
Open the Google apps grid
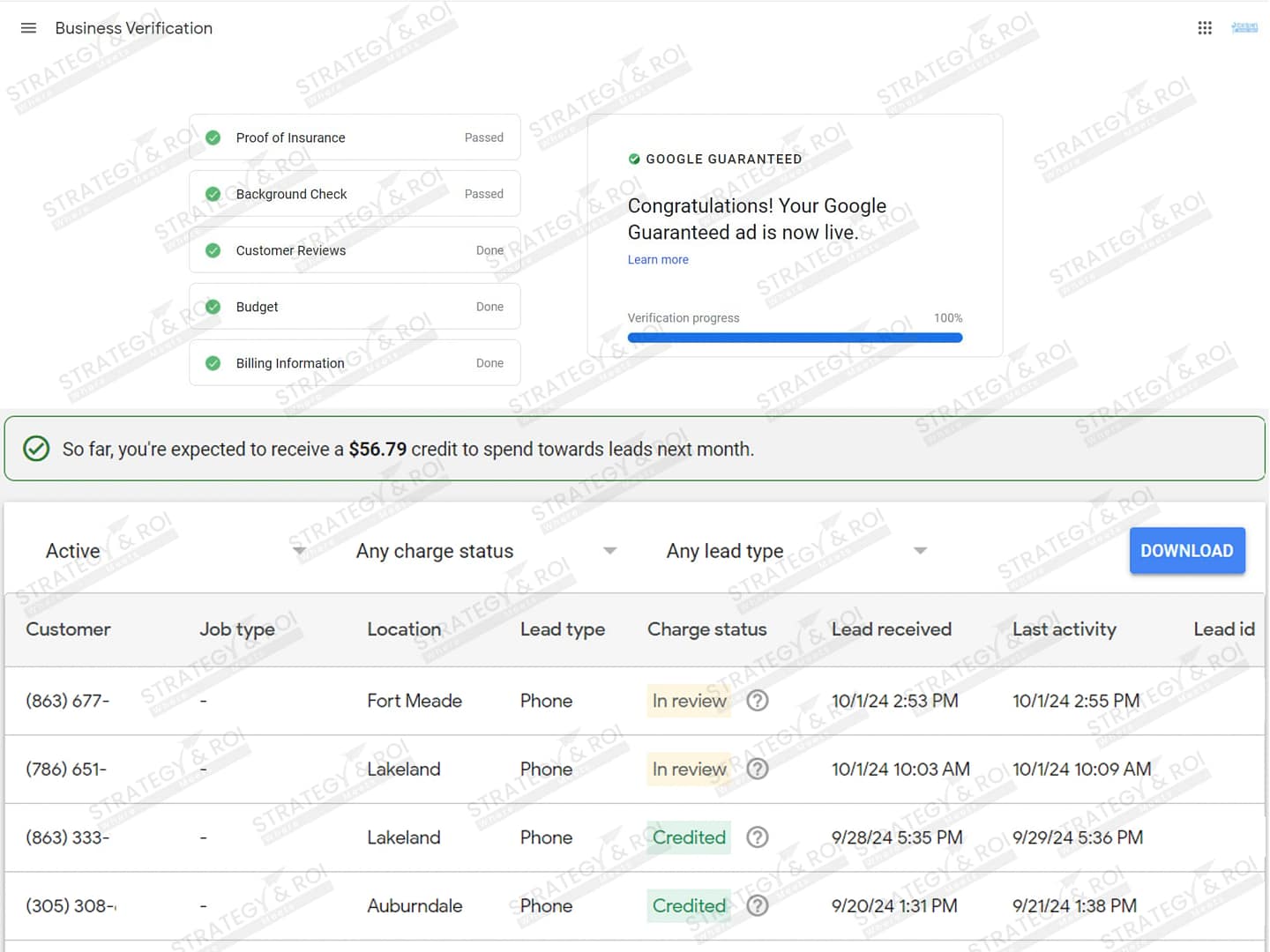(1205, 28)
